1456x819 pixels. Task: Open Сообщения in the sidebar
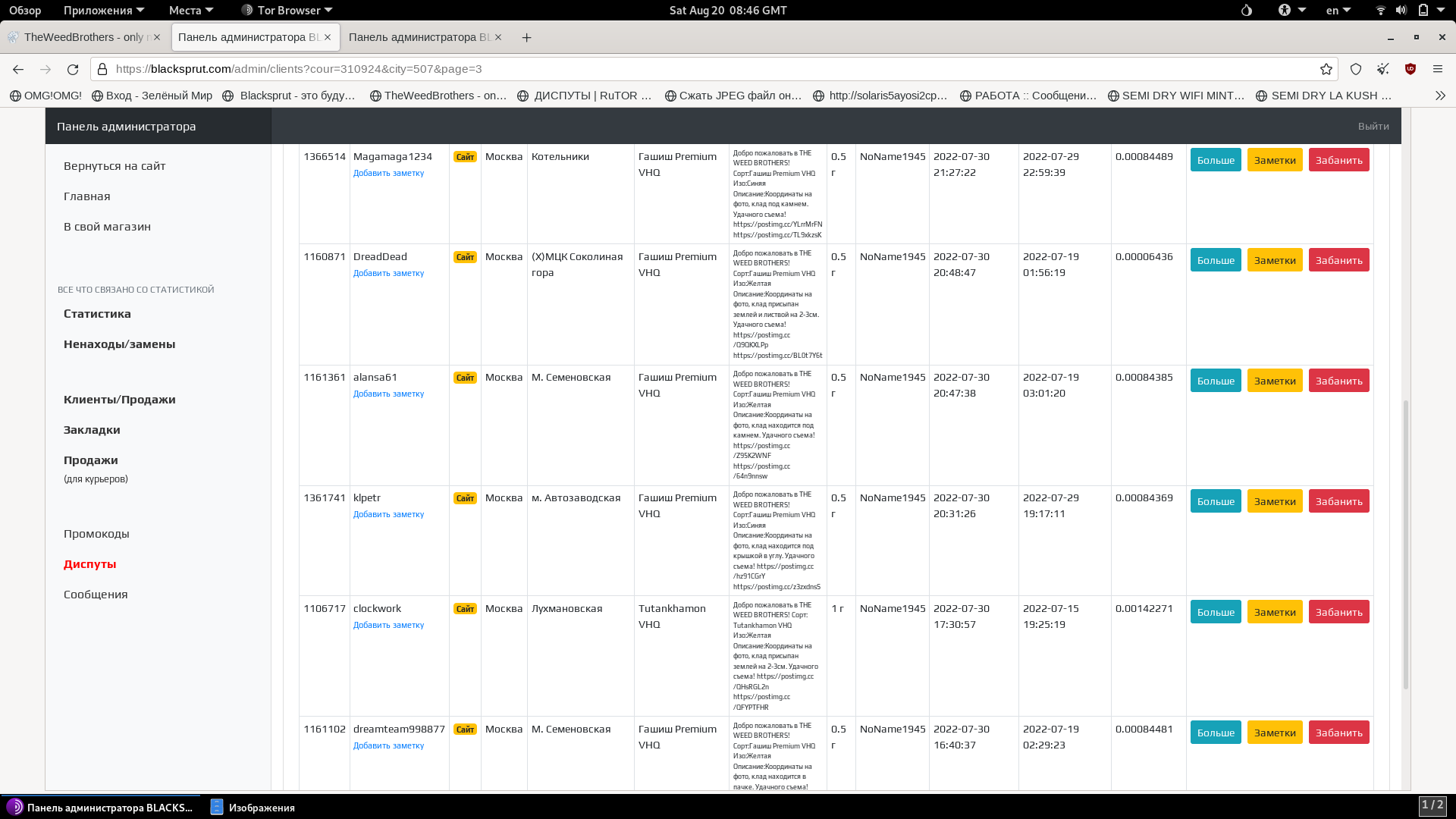pyautogui.click(x=96, y=595)
